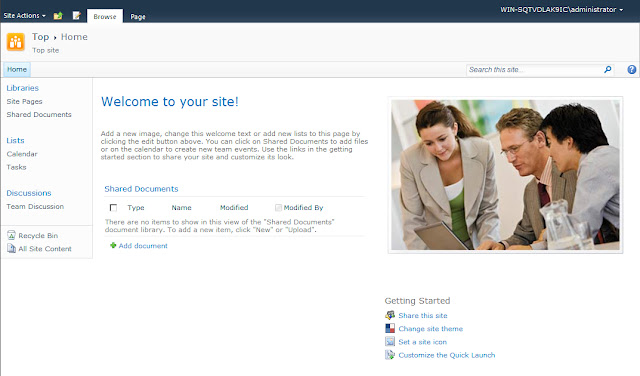Viewport: 640px width, 376px height.
Task: Open the Home top navigation tab
Action: pyautogui.click(x=17, y=69)
